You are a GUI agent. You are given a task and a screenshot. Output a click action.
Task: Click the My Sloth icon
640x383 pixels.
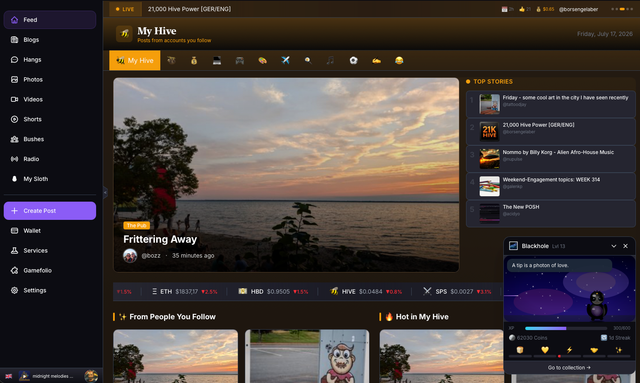14,179
